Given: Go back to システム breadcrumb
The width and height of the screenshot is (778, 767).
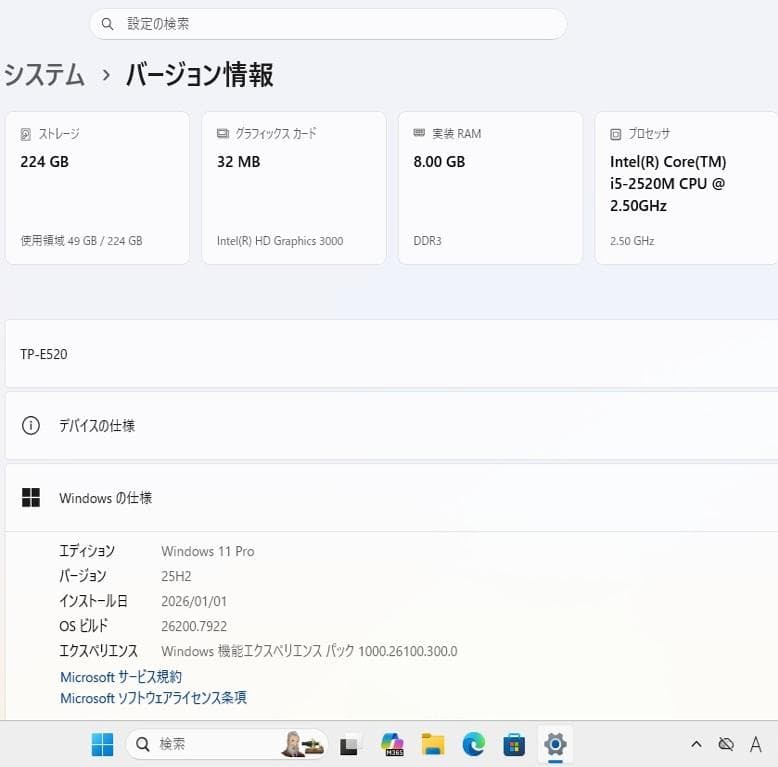Looking at the screenshot, I should tap(44, 75).
